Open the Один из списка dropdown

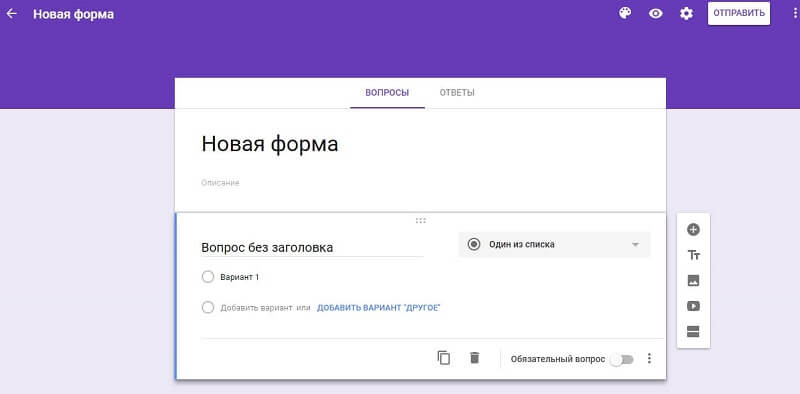coord(554,244)
